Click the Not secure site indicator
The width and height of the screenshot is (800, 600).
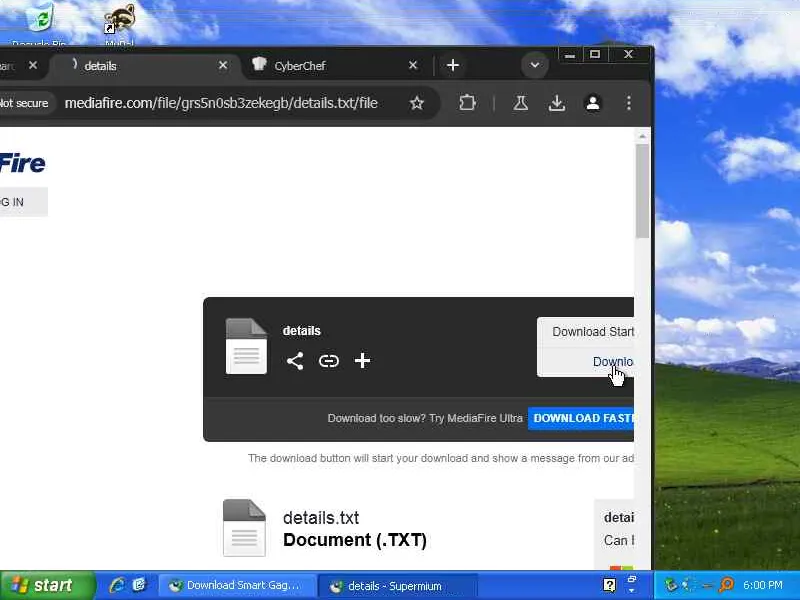[24, 103]
